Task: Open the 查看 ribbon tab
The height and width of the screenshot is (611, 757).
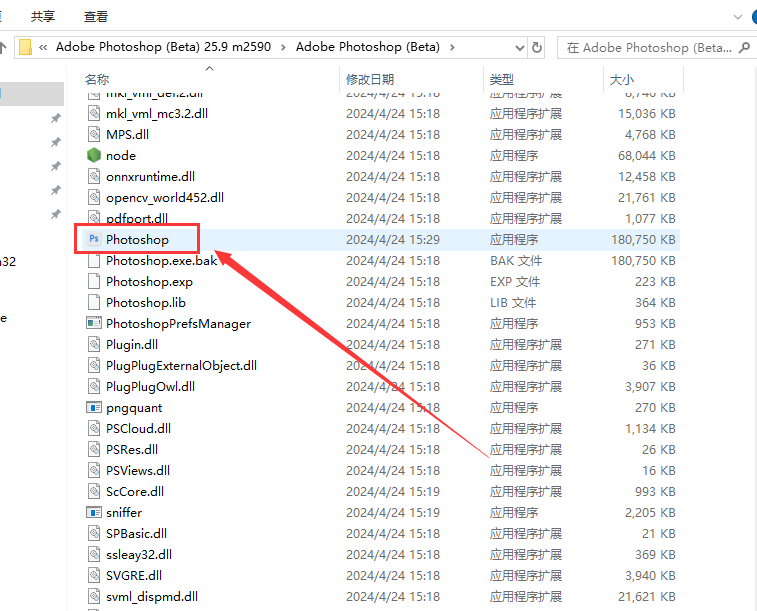Action: [96, 16]
